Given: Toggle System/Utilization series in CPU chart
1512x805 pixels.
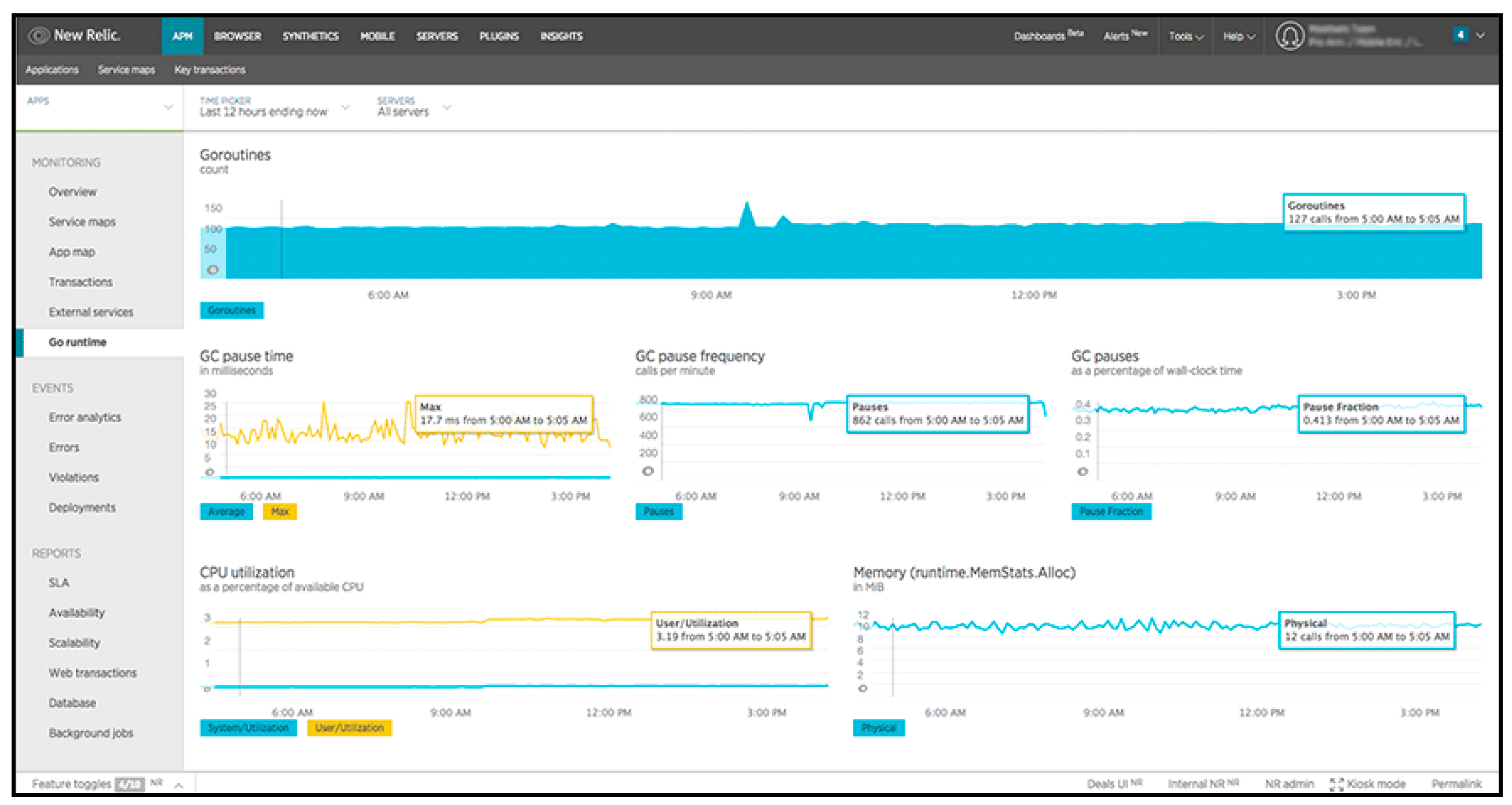Looking at the screenshot, I should pos(248,727).
